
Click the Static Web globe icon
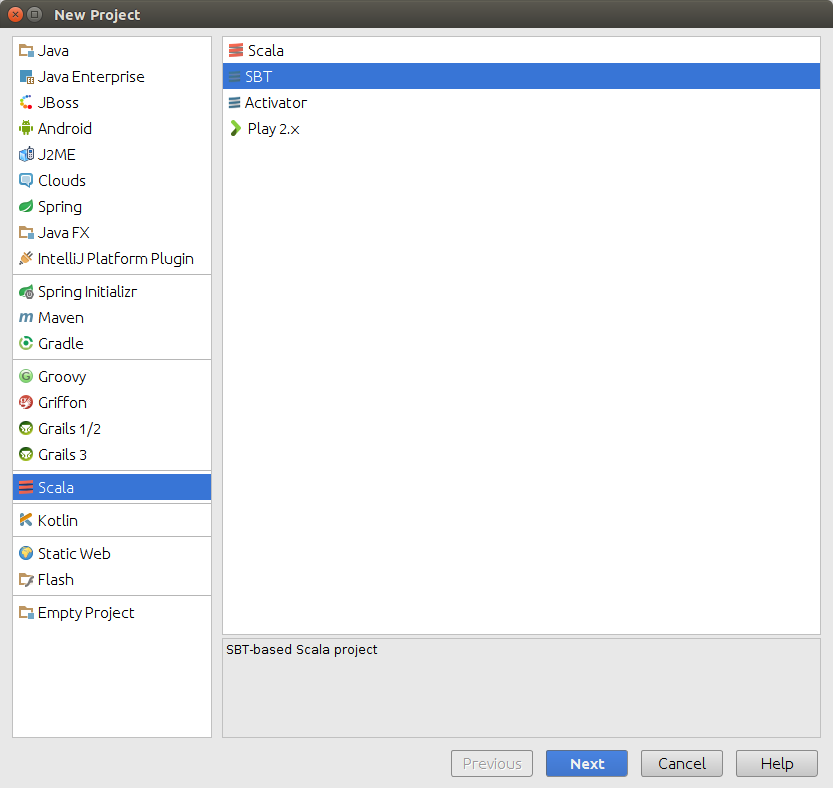(26, 553)
